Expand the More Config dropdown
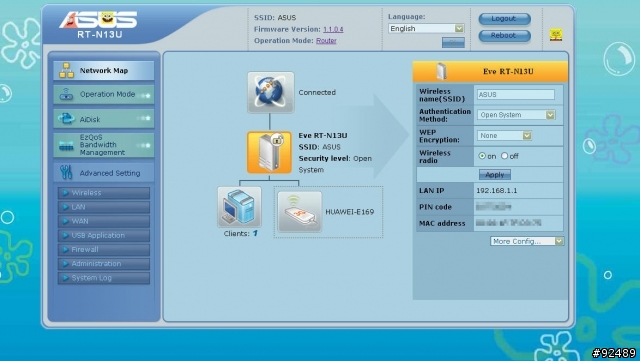Viewport: 640px width, 361px height. (527, 241)
